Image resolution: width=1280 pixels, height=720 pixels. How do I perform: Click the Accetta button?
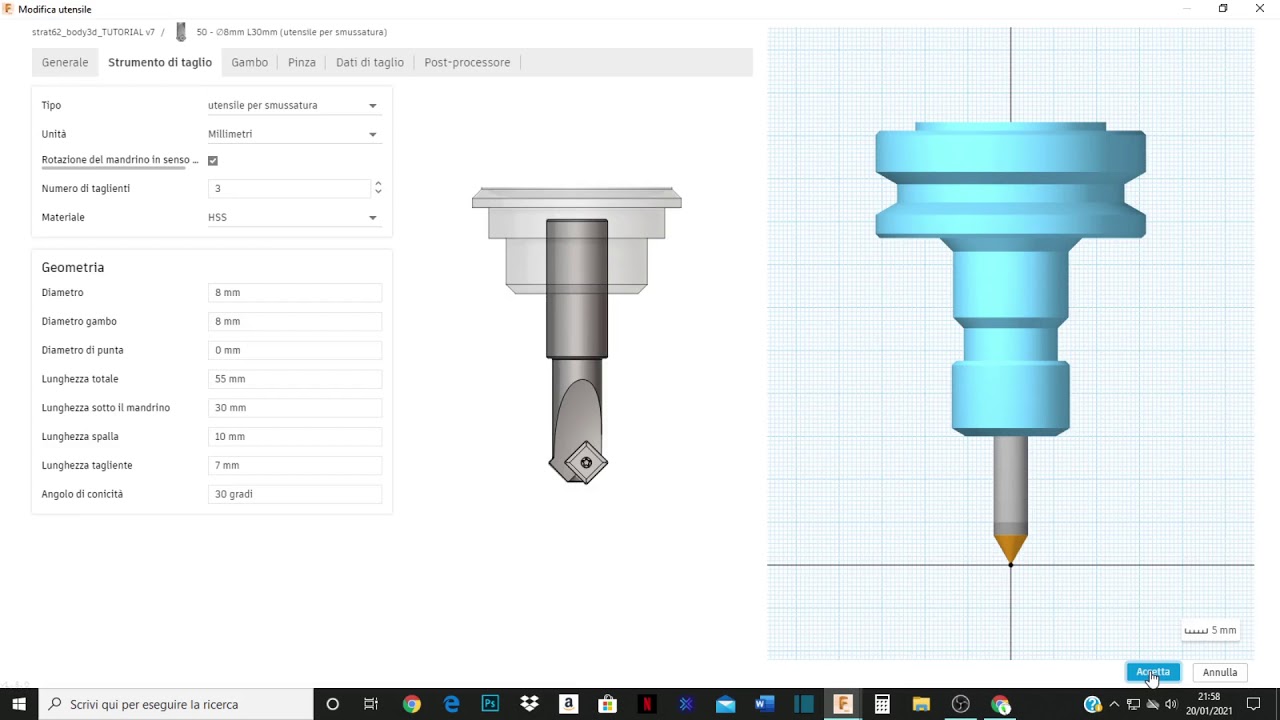pyautogui.click(x=1153, y=672)
